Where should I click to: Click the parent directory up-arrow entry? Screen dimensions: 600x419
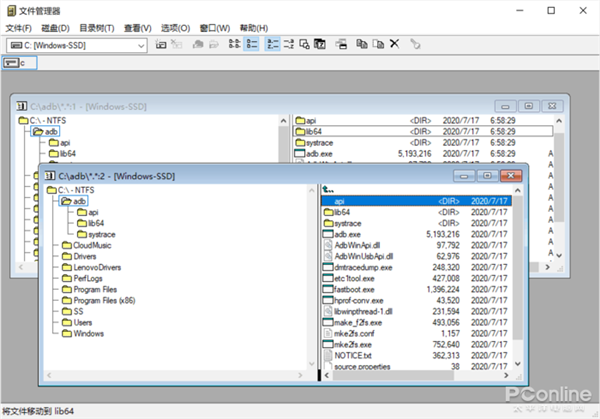tap(327, 189)
